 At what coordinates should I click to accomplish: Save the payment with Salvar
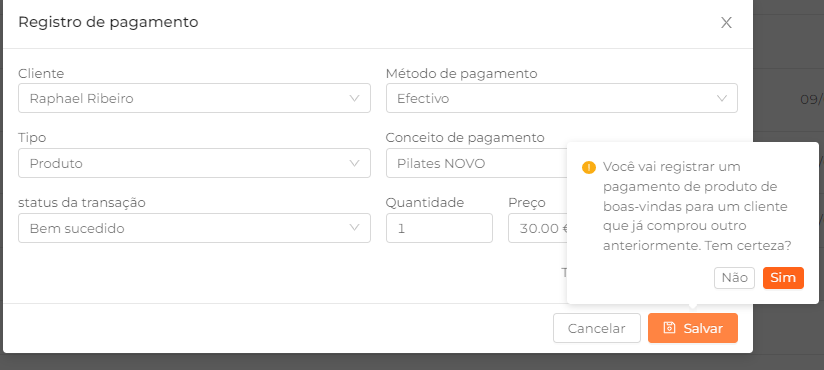[693, 328]
